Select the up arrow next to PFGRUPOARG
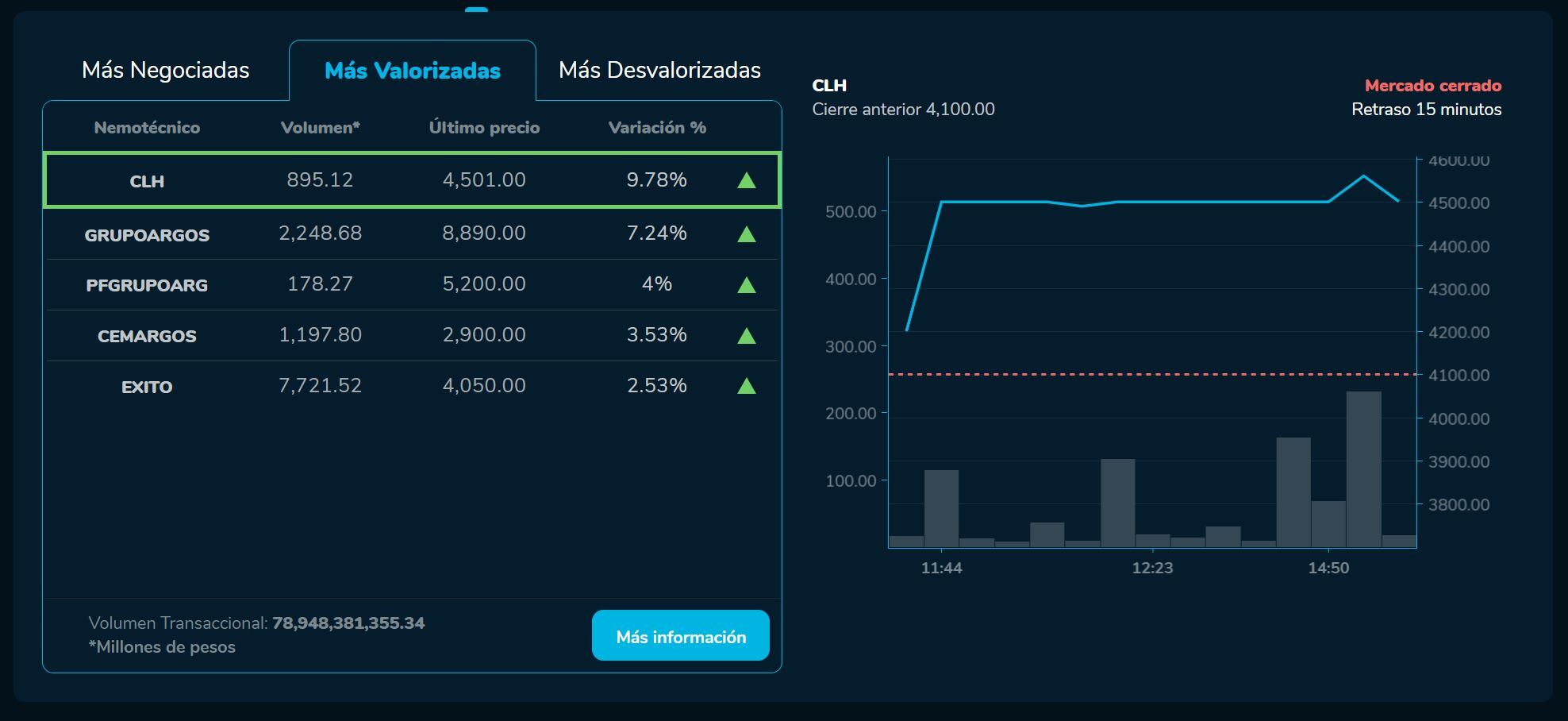 pos(747,283)
